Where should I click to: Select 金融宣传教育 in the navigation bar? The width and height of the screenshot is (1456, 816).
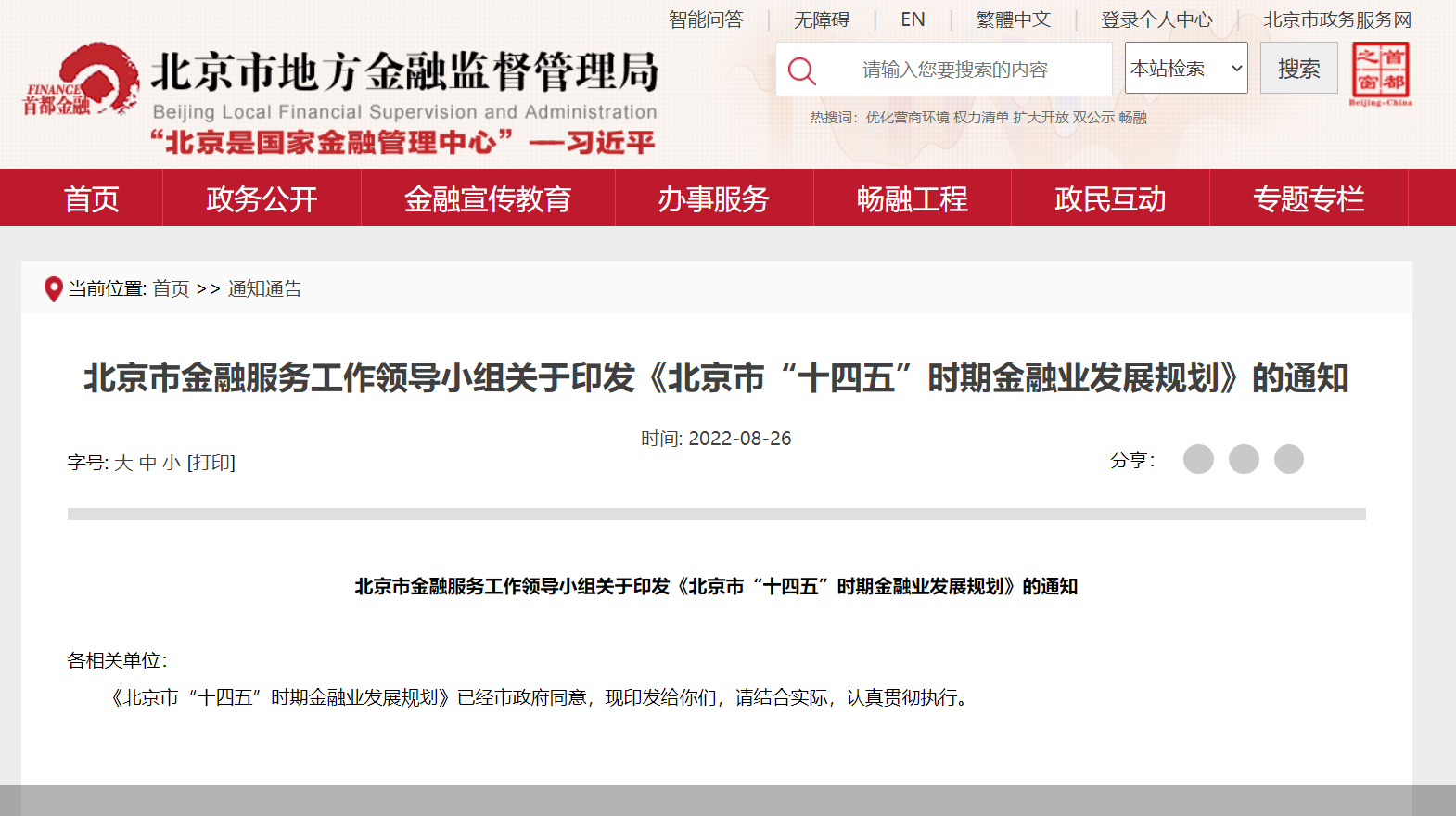coord(488,198)
